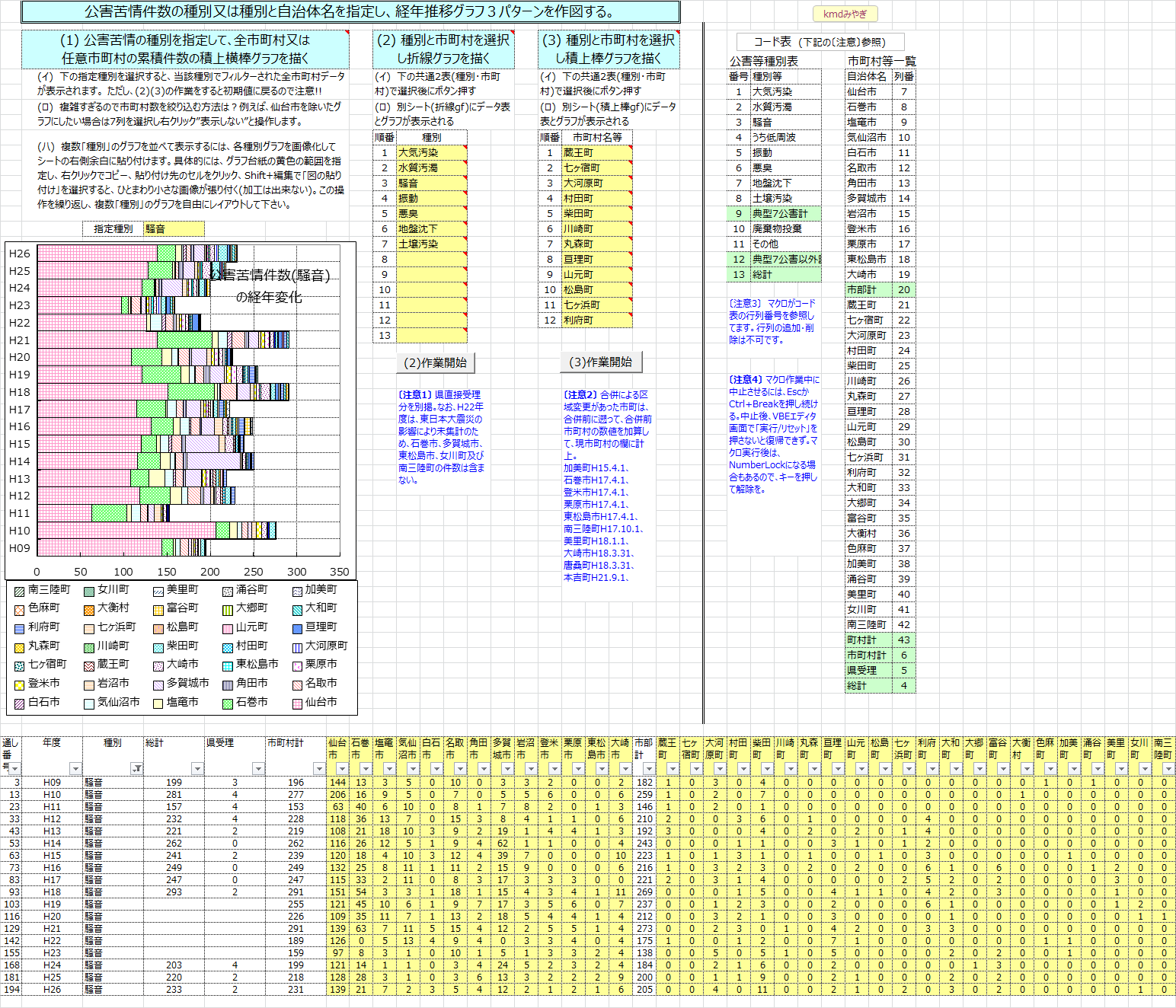Click the 亘理町 legend swatch

(x=298, y=628)
